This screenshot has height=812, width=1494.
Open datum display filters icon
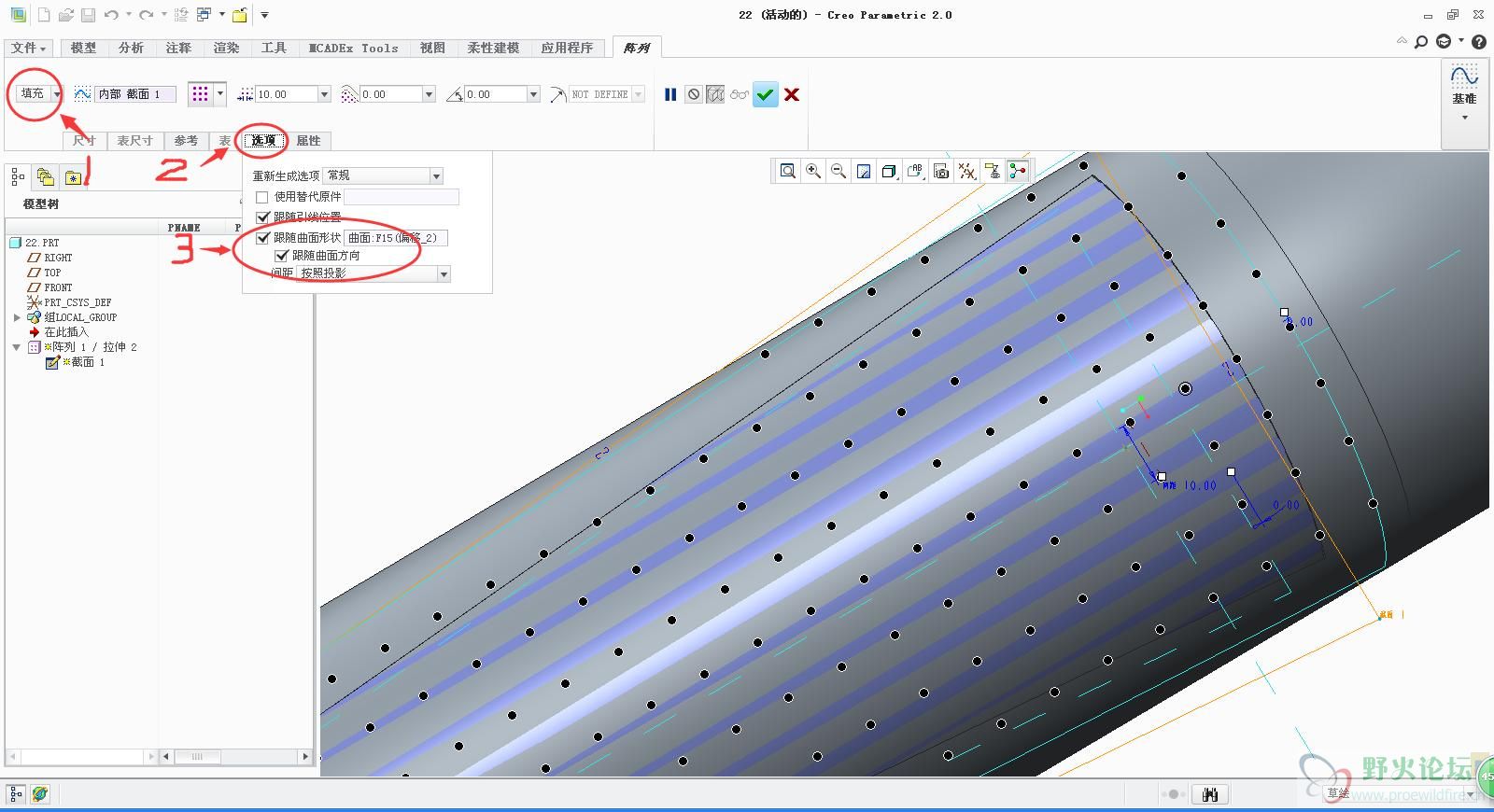tap(967, 171)
